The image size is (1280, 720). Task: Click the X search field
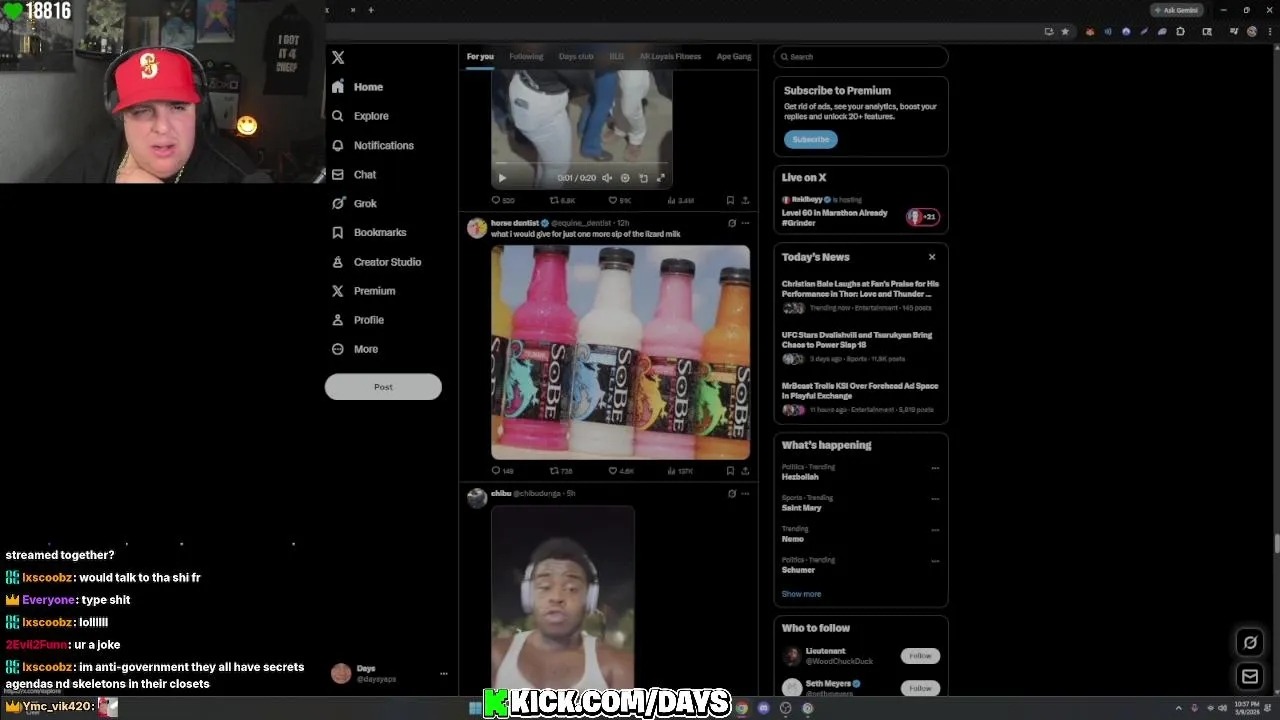click(x=861, y=57)
